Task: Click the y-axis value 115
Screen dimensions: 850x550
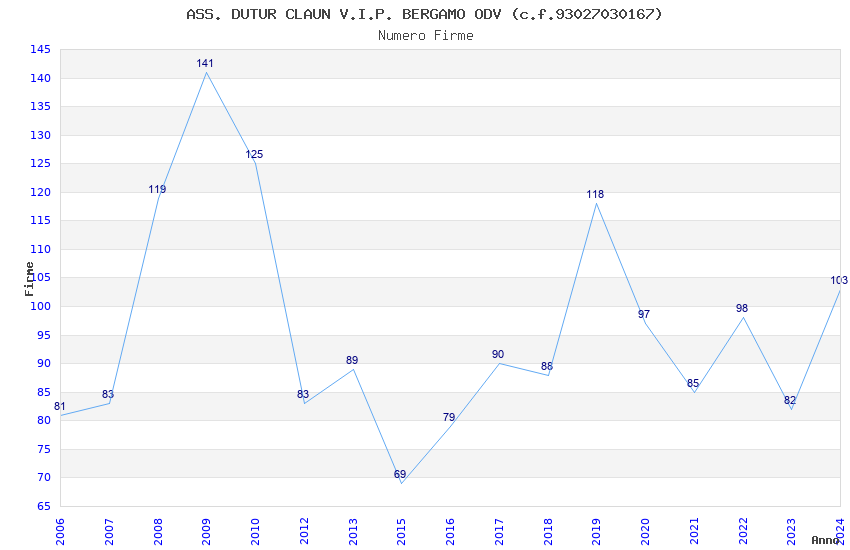Action: pyautogui.click(x=41, y=221)
